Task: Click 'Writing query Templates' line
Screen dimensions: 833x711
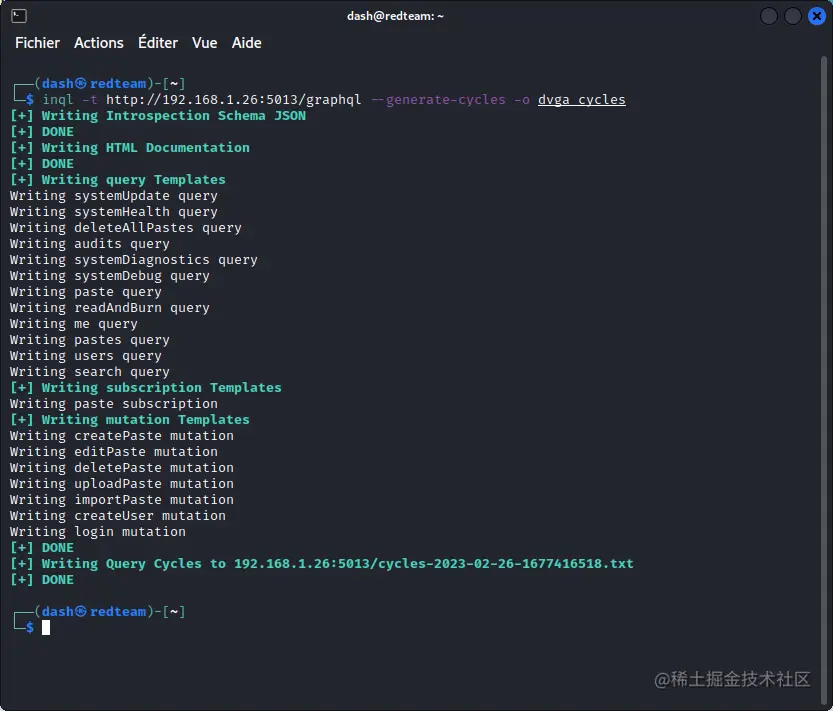Action: tap(118, 180)
